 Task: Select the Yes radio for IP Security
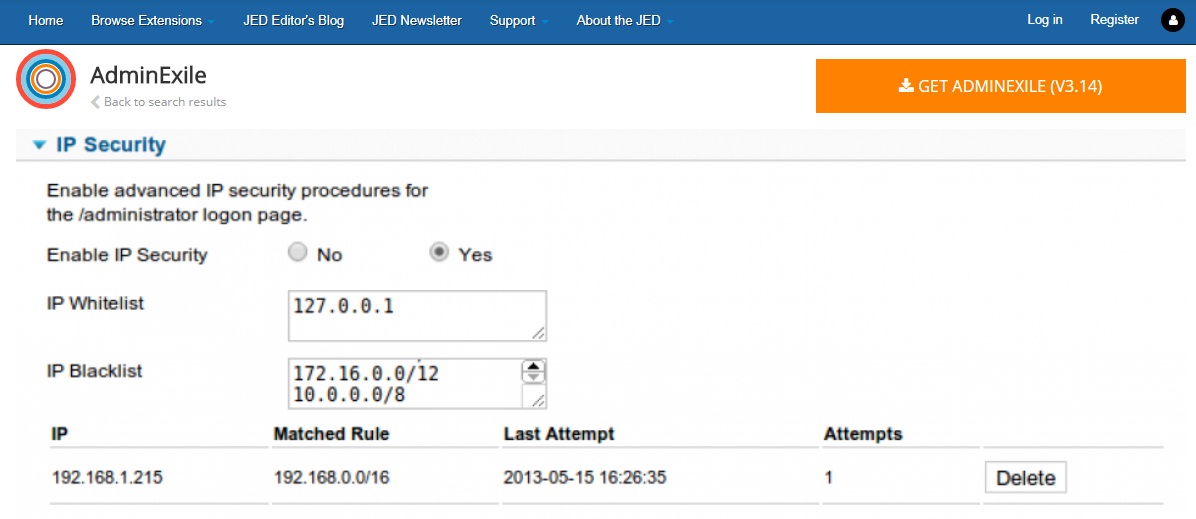[x=439, y=253]
